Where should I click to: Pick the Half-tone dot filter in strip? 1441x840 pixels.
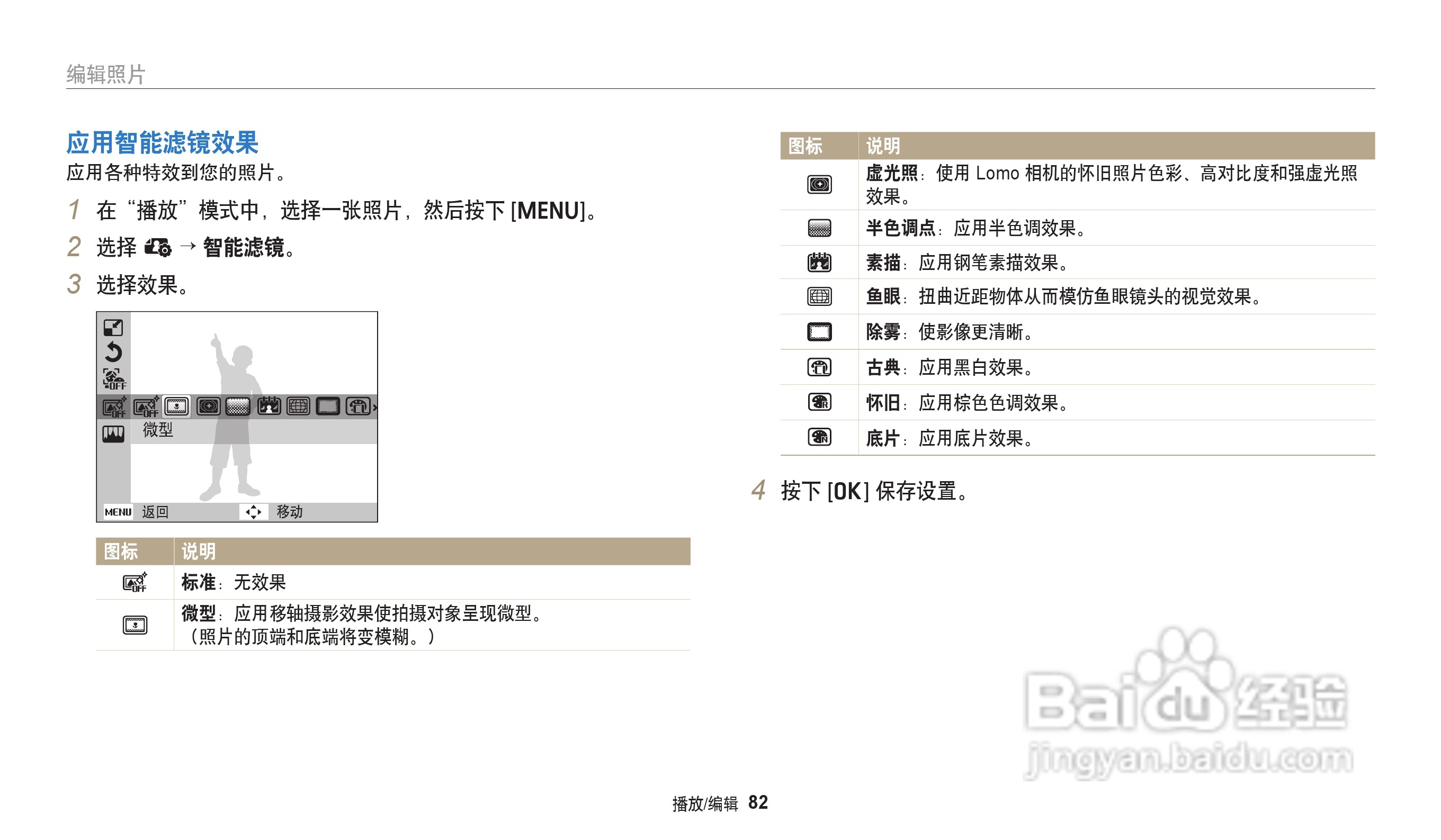(238, 407)
